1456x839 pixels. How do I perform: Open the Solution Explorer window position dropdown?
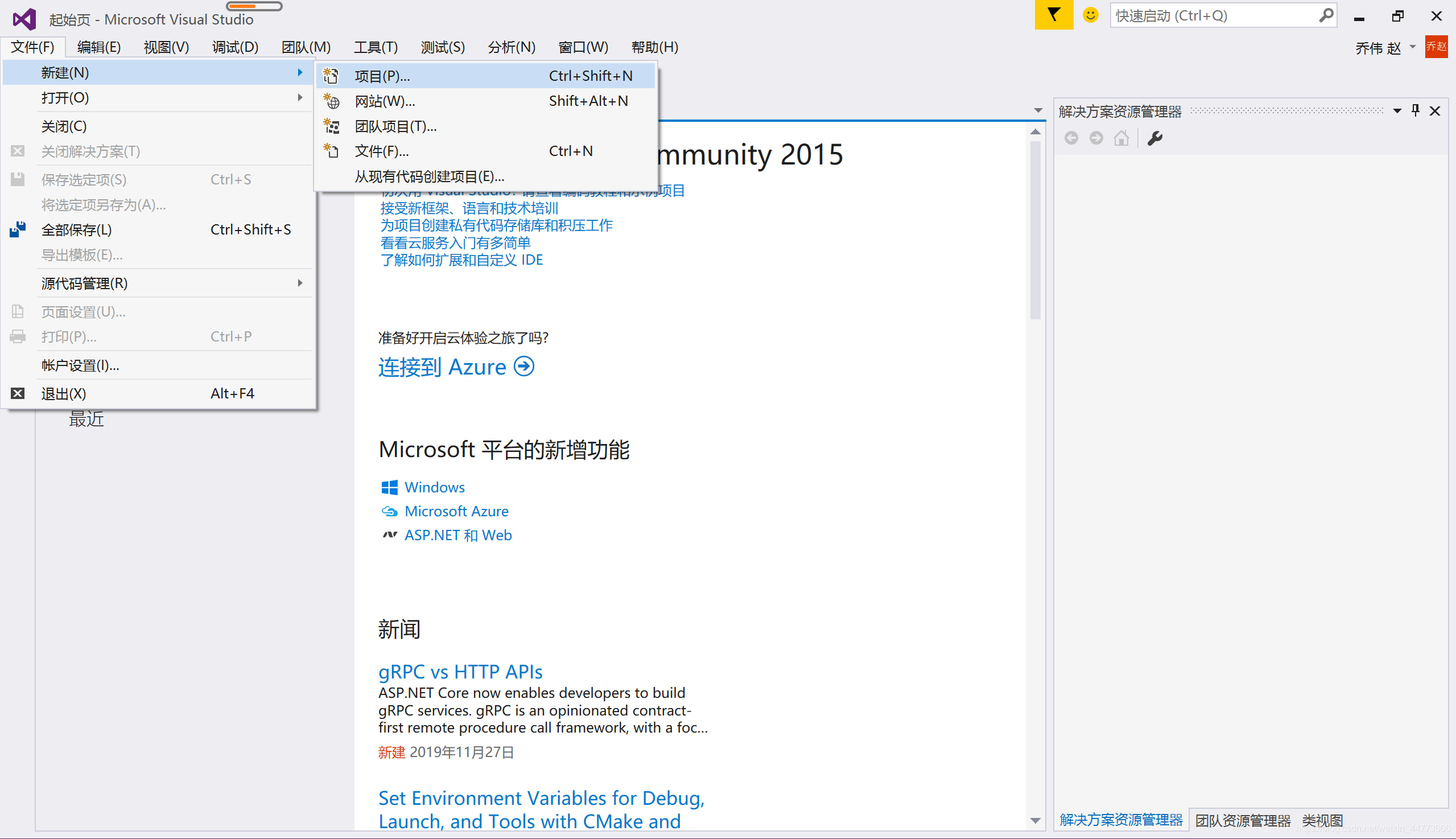1397,111
